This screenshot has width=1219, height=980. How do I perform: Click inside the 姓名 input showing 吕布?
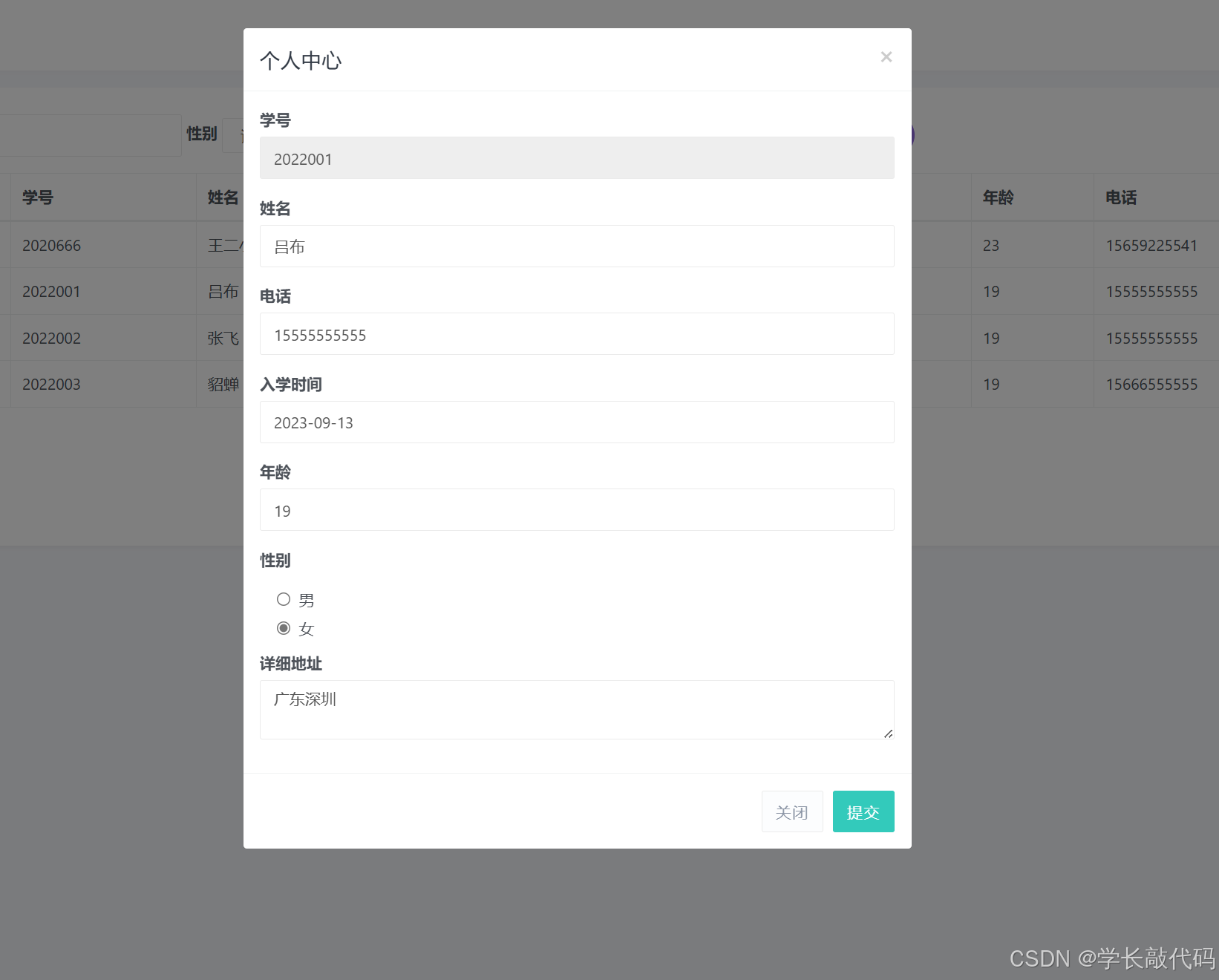click(x=576, y=246)
